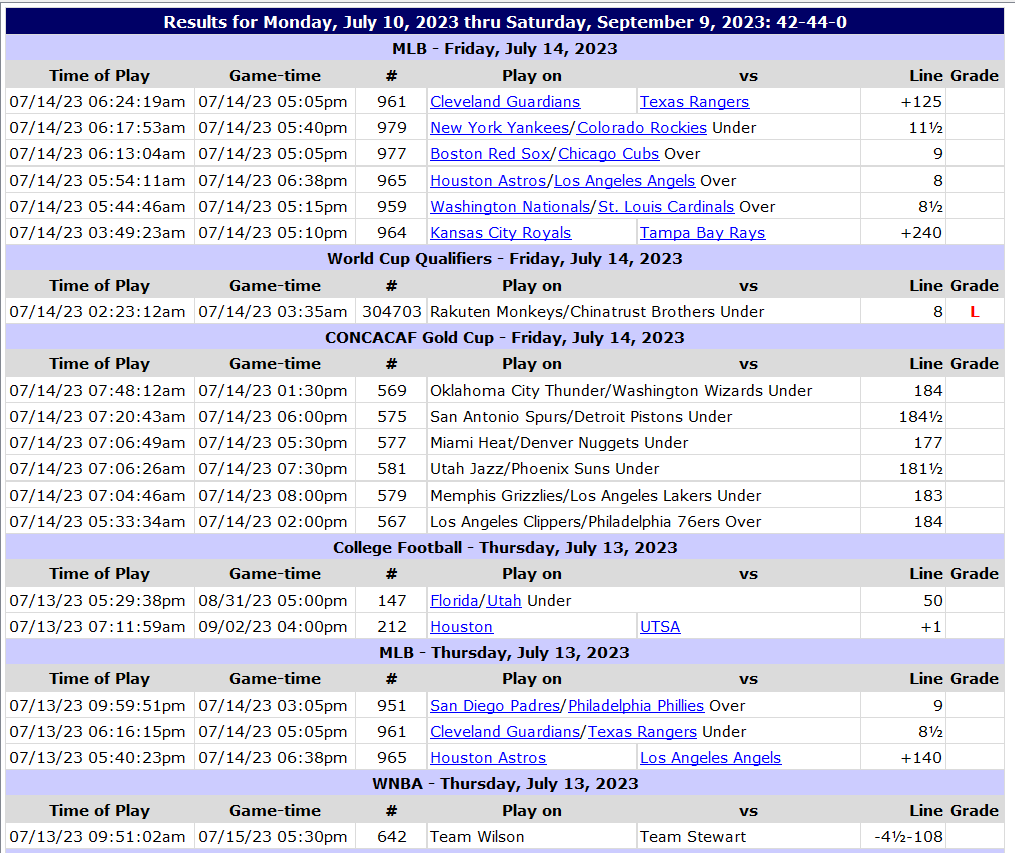Click the World Cup Qualifiers section heading
This screenshot has height=853, width=1015.
pos(505,259)
